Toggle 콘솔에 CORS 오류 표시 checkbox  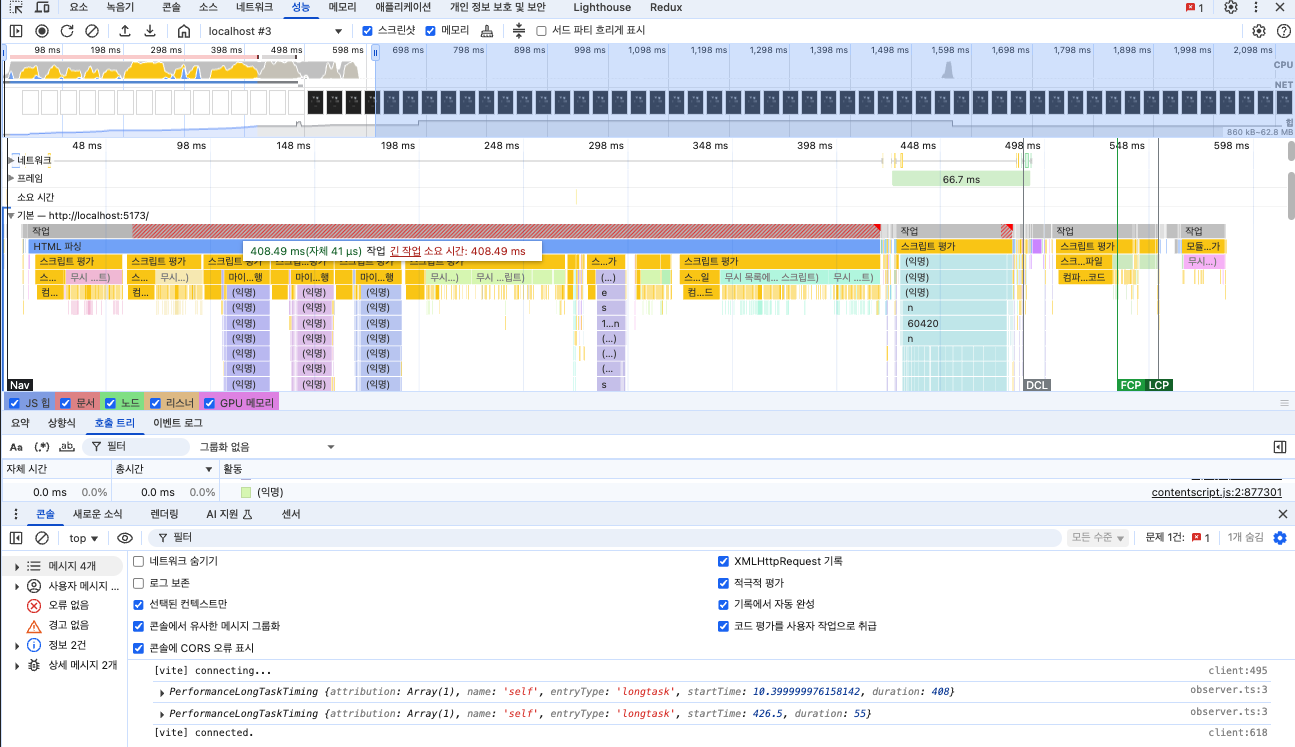pos(139,648)
